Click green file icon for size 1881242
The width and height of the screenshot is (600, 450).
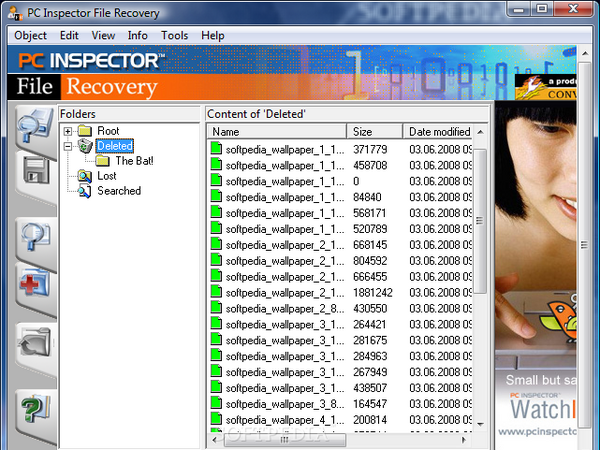tap(216, 292)
